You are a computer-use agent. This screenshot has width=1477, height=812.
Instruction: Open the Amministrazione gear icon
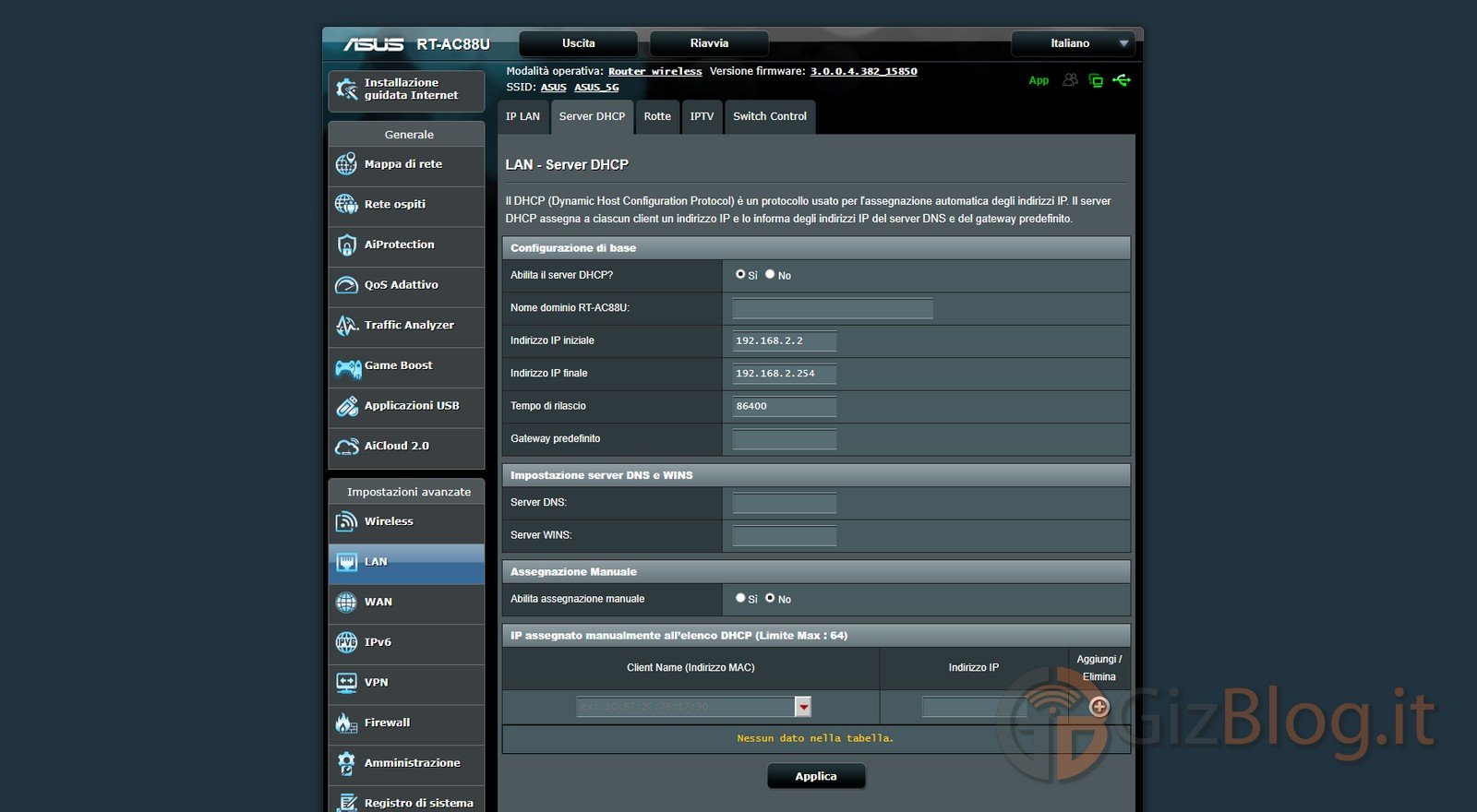[346, 763]
